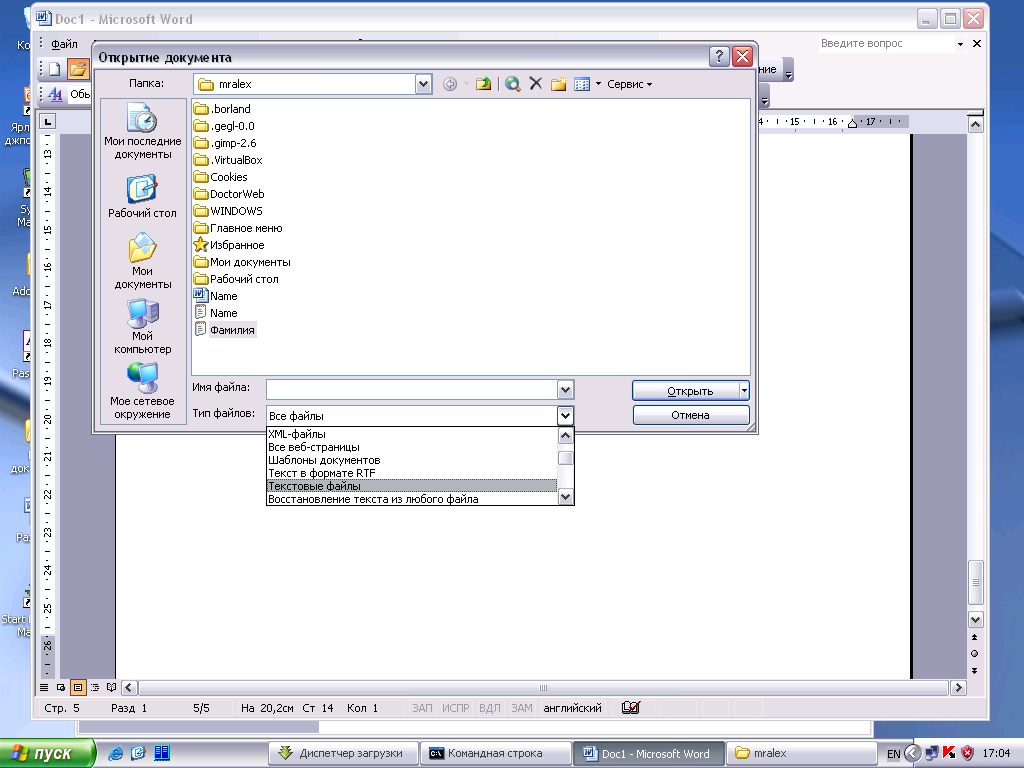Select the Избранное star folder
Viewport: 1024px width, 768px height.
pos(229,245)
